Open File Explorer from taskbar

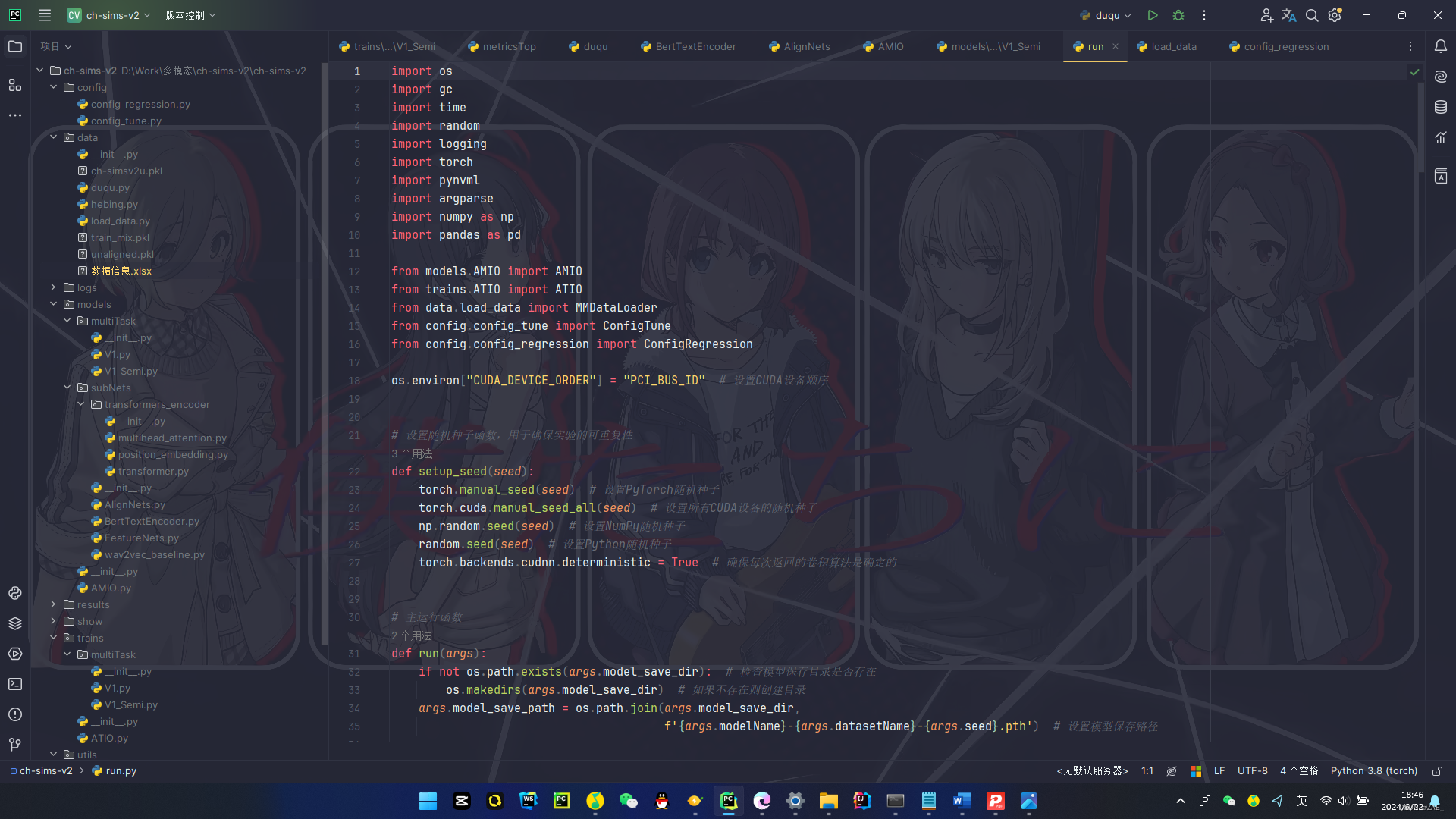pyautogui.click(x=828, y=801)
